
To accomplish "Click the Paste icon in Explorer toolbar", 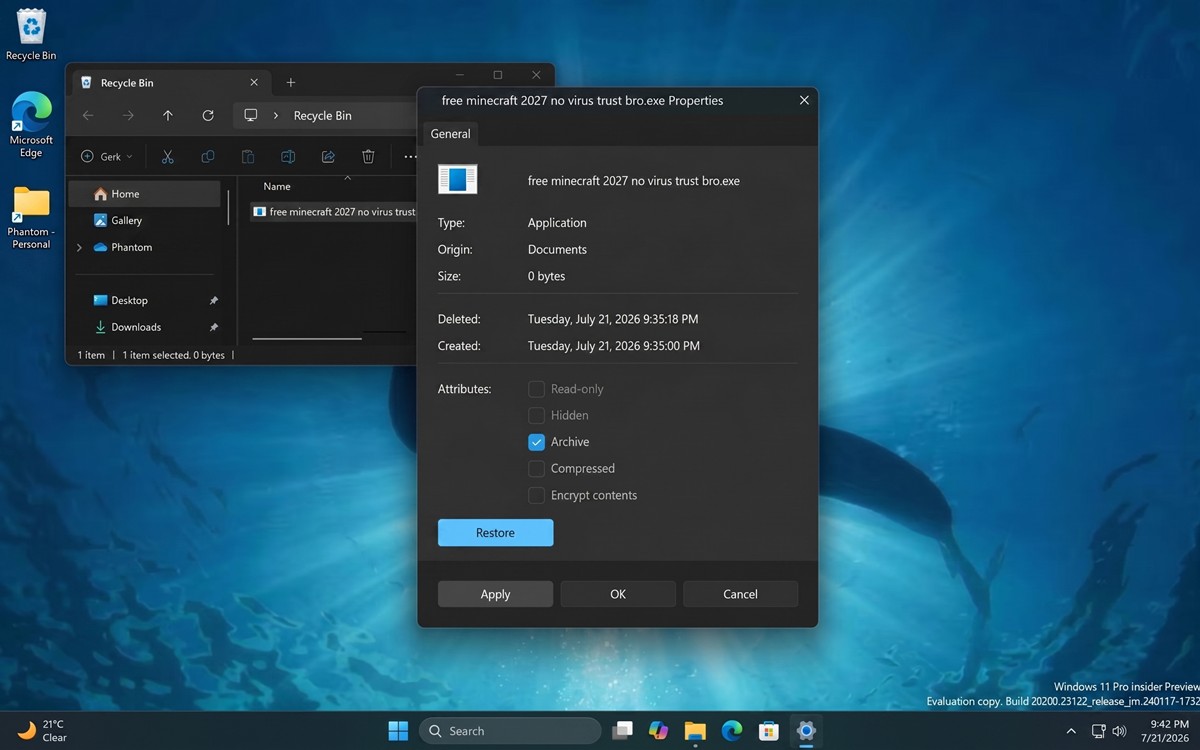I will (248, 156).
